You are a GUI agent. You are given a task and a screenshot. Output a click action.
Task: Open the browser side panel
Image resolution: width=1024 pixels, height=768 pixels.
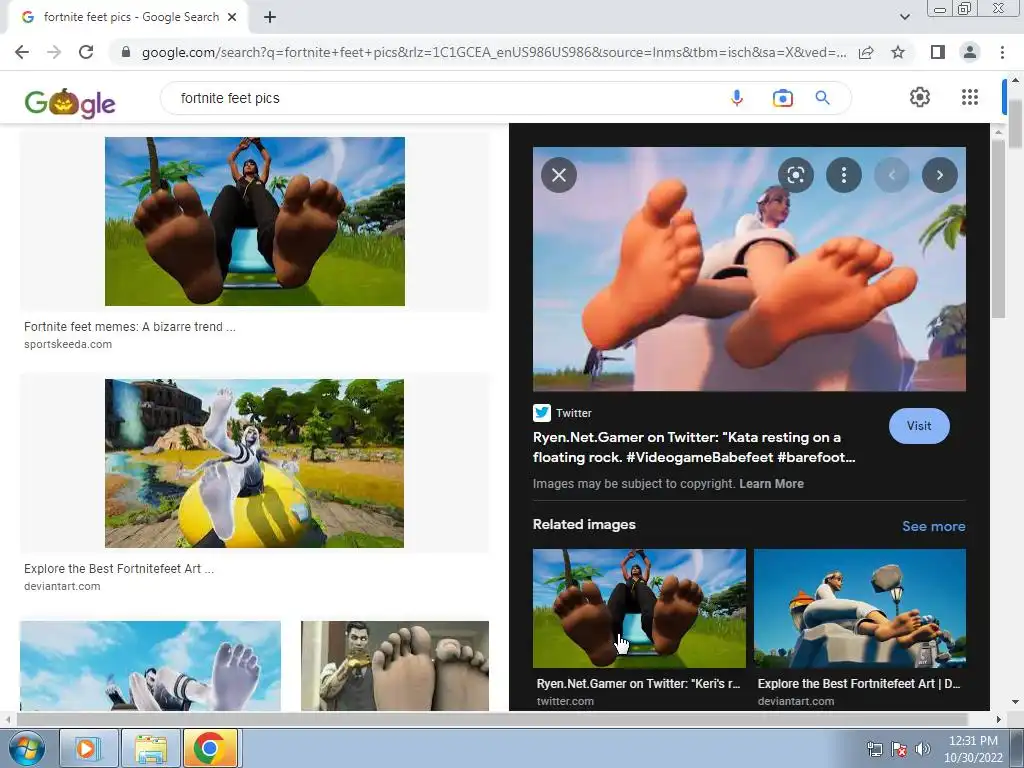(938, 52)
